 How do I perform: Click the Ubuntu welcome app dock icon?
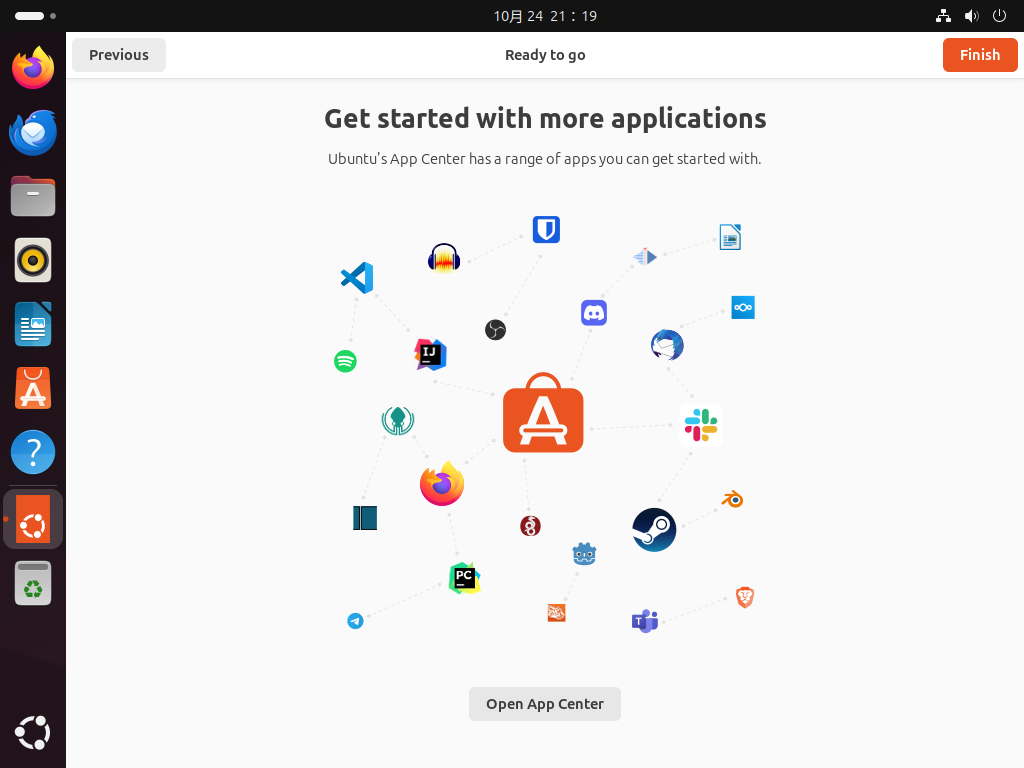tap(33, 519)
